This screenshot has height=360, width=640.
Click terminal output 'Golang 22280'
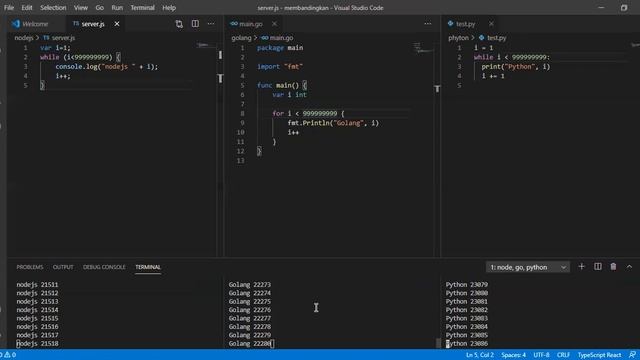[249, 344]
